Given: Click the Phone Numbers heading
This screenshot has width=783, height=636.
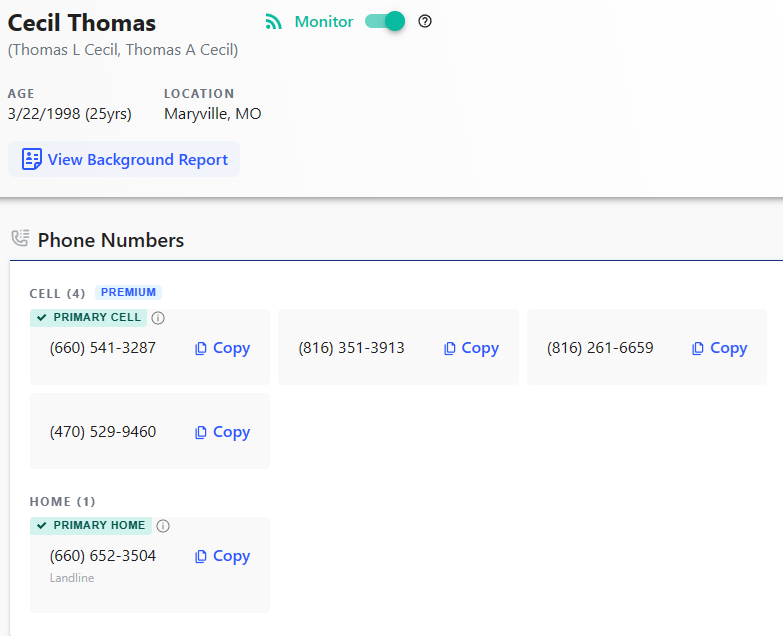Looking at the screenshot, I should [x=111, y=240].
